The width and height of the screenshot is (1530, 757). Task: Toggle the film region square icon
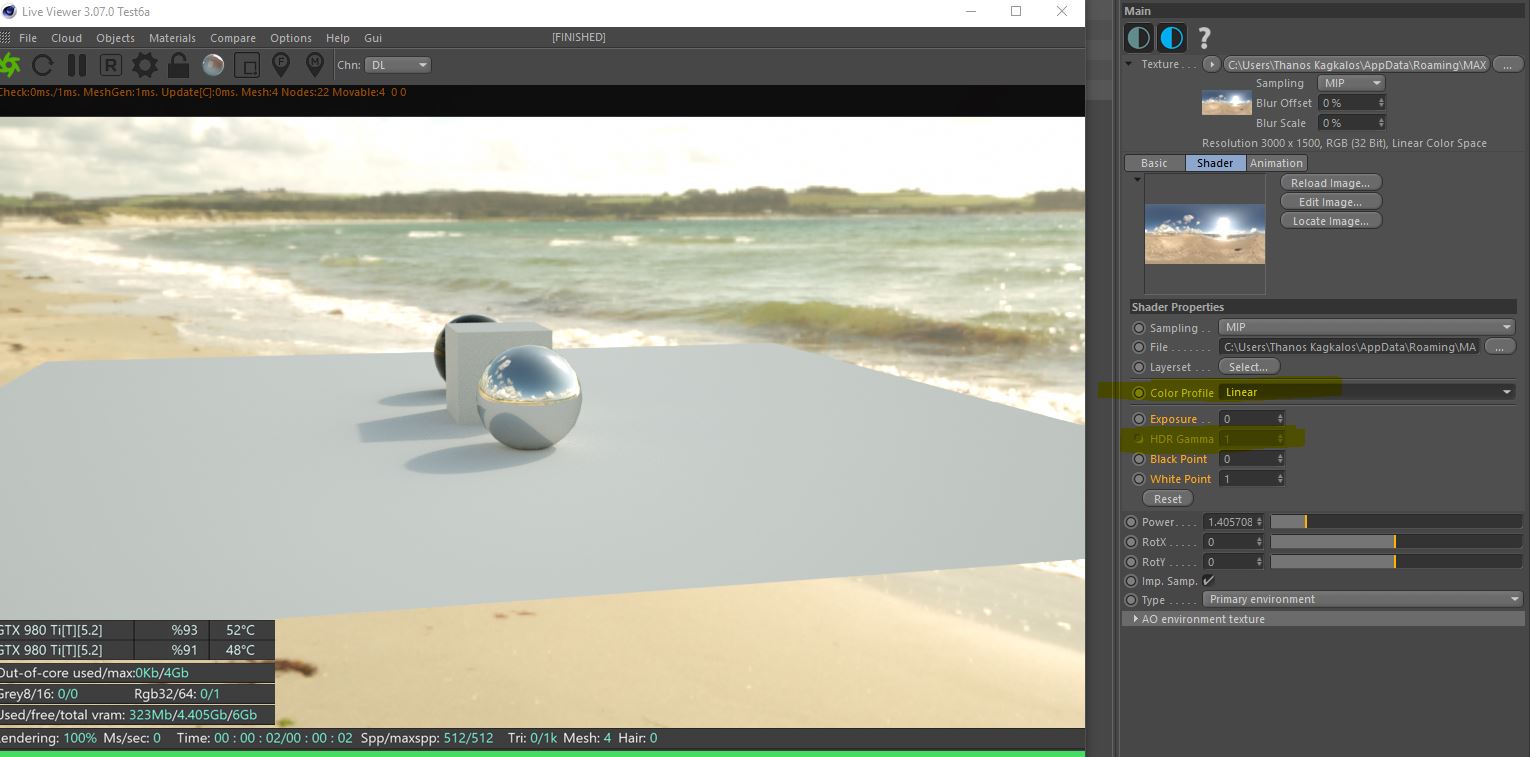coord(247,65)
